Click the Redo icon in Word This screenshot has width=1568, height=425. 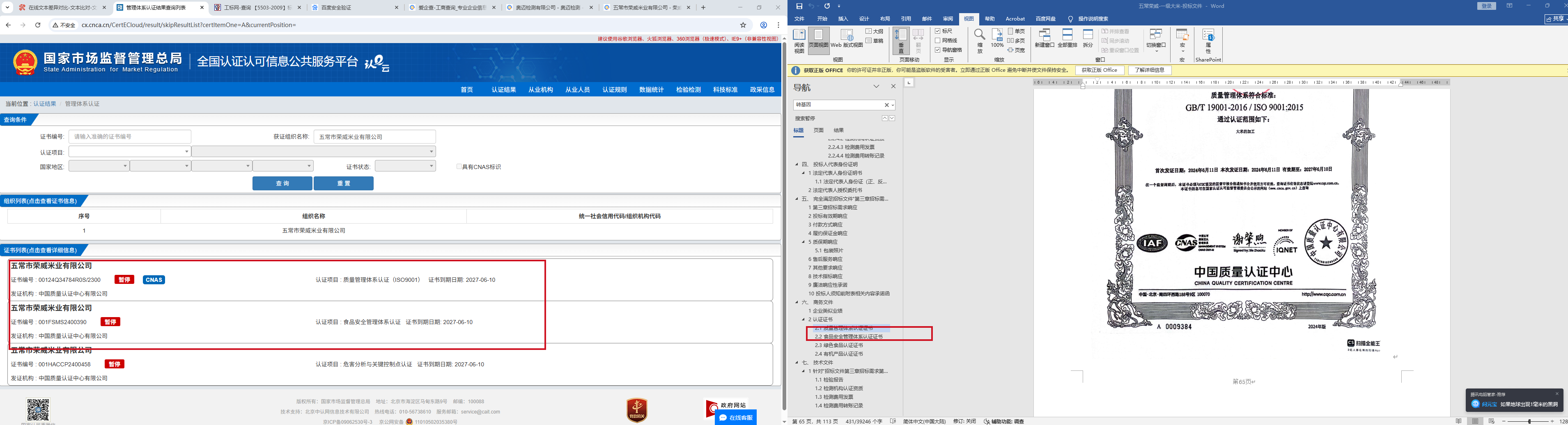coord(827,6)
